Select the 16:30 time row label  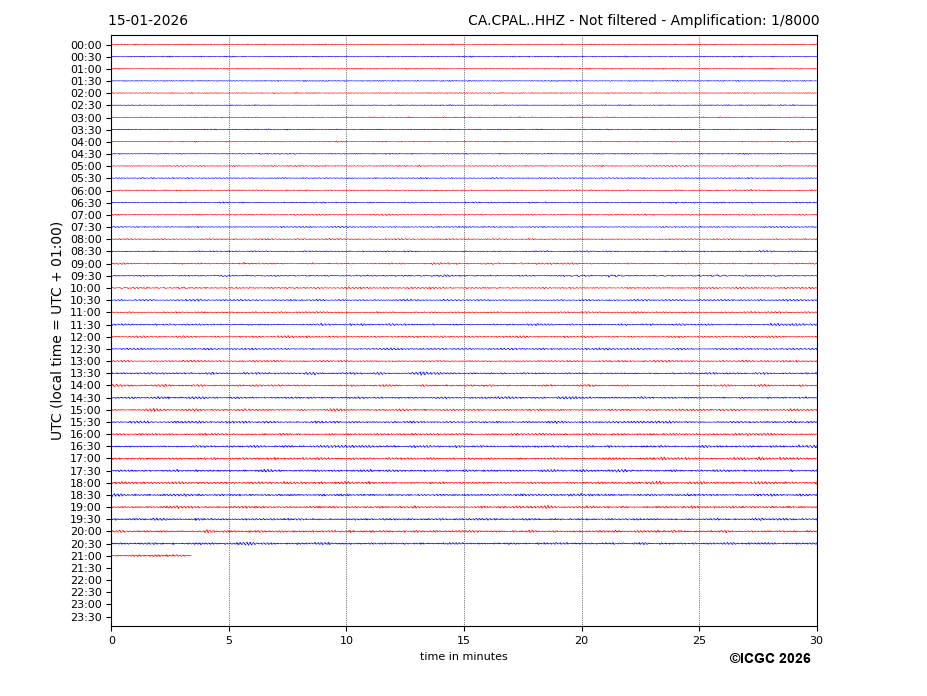[x=86, y=447]
